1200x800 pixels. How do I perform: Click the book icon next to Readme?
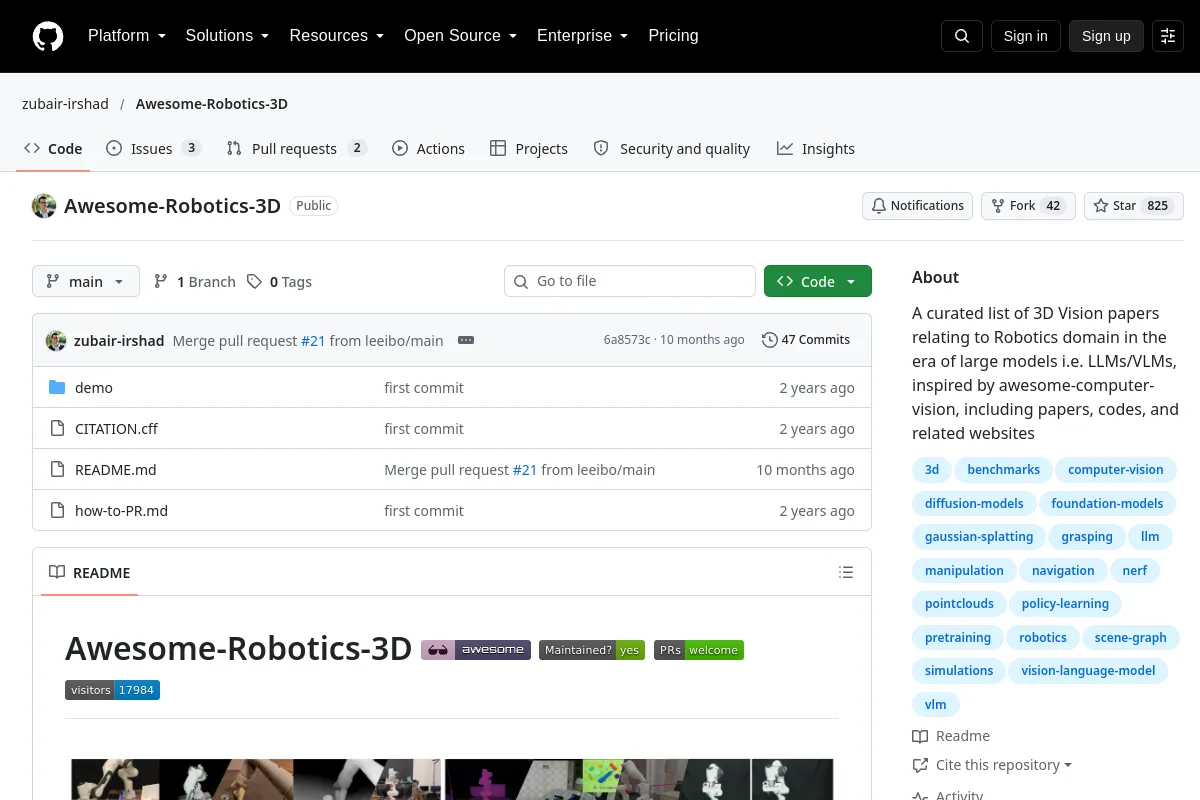[920, 736]
